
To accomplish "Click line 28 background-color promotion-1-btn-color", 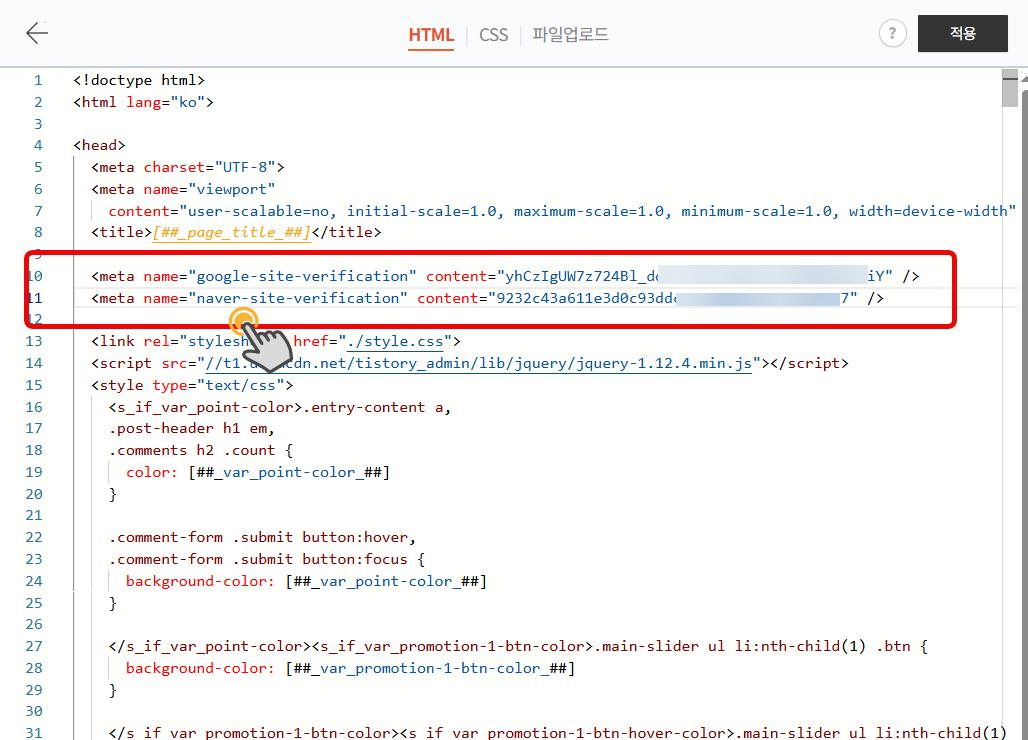I will point(350,668).
